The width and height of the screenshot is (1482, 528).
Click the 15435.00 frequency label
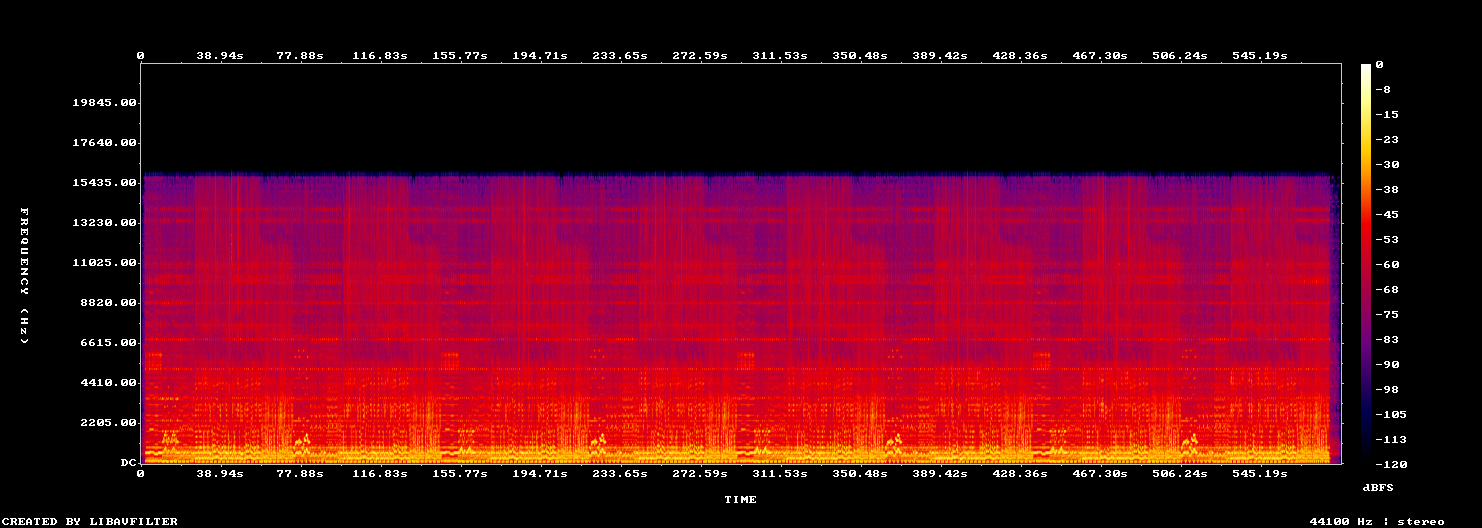point(104,182)
